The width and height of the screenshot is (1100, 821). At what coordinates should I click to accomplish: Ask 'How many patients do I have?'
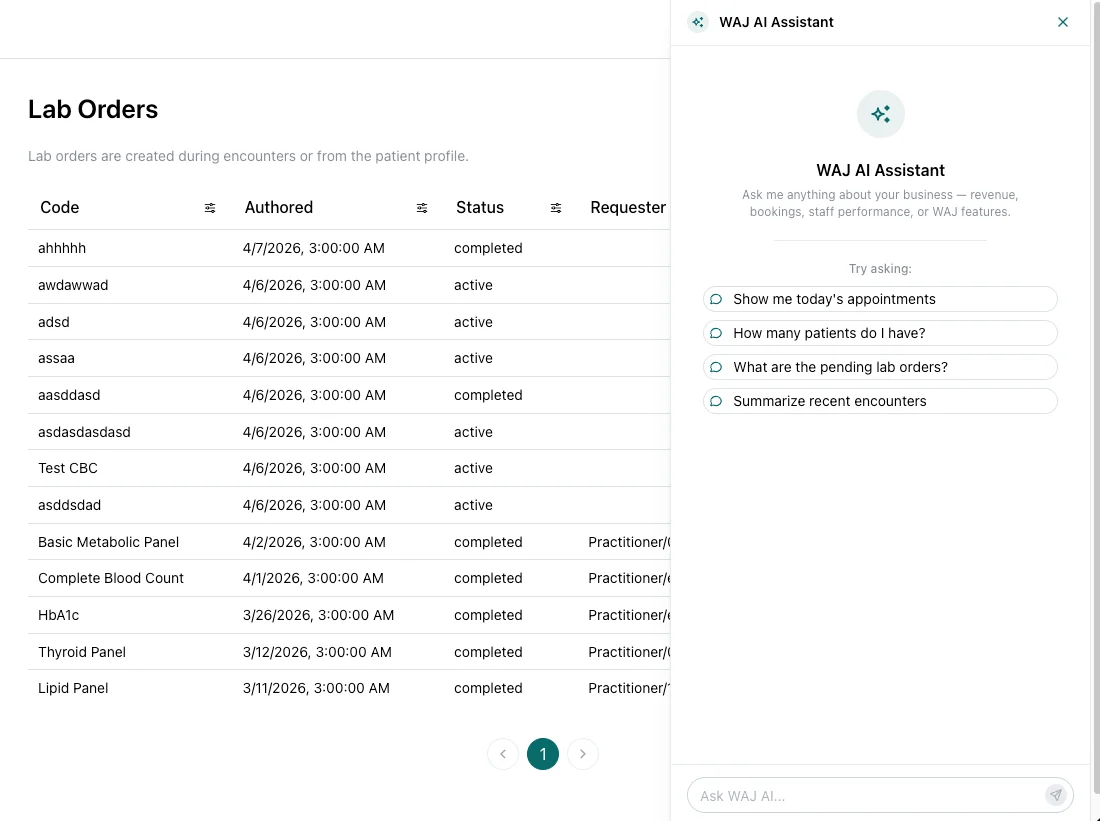(880, 333)
